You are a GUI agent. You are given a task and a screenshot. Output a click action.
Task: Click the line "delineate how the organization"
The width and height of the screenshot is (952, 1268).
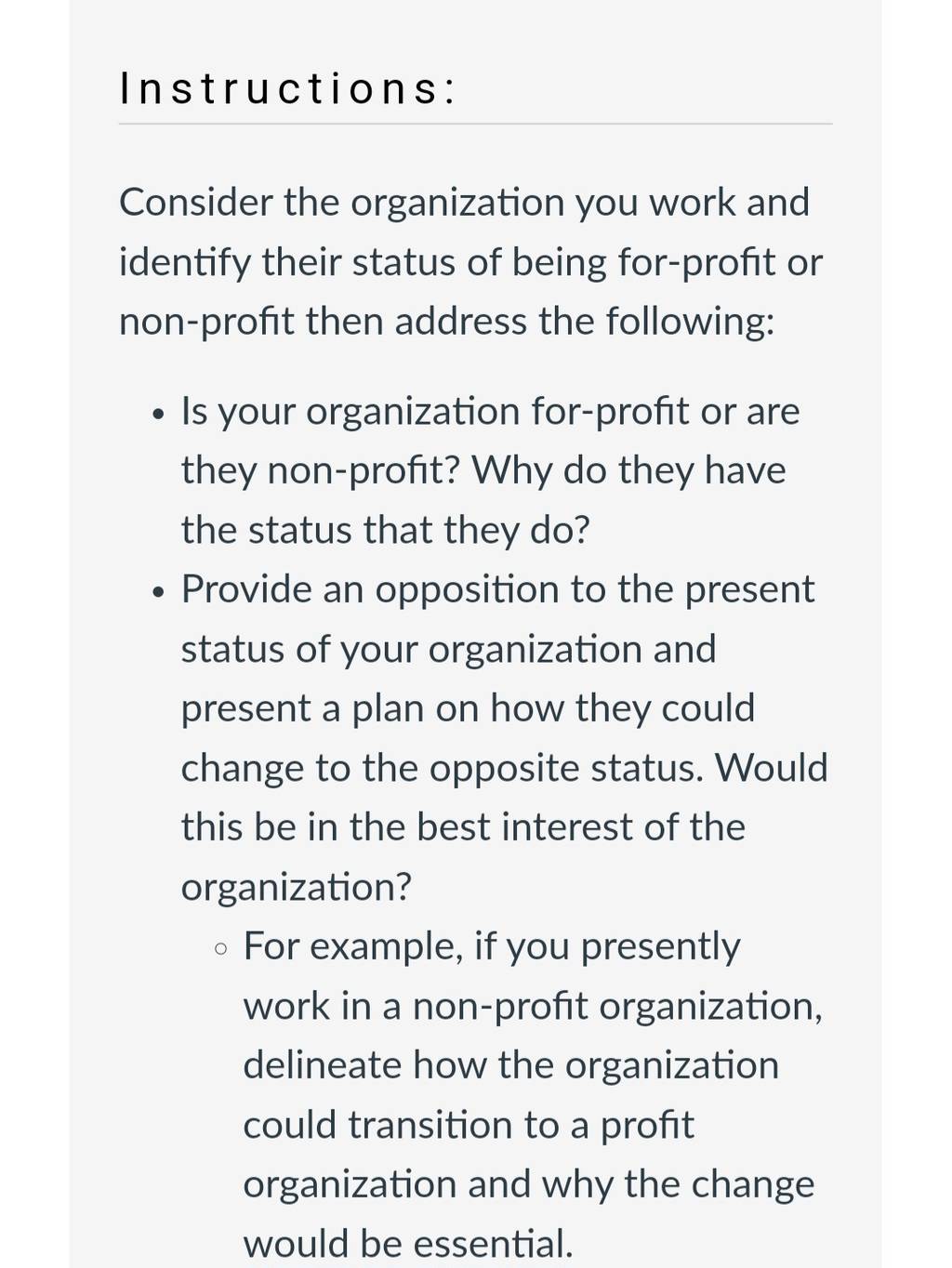[510, 1065]
